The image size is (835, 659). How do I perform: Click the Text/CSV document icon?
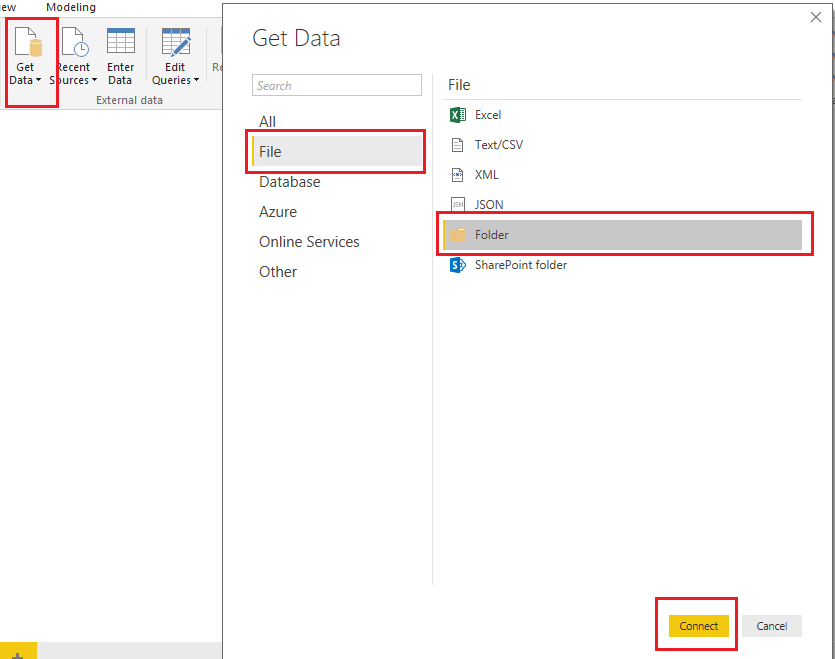[457, 145]
